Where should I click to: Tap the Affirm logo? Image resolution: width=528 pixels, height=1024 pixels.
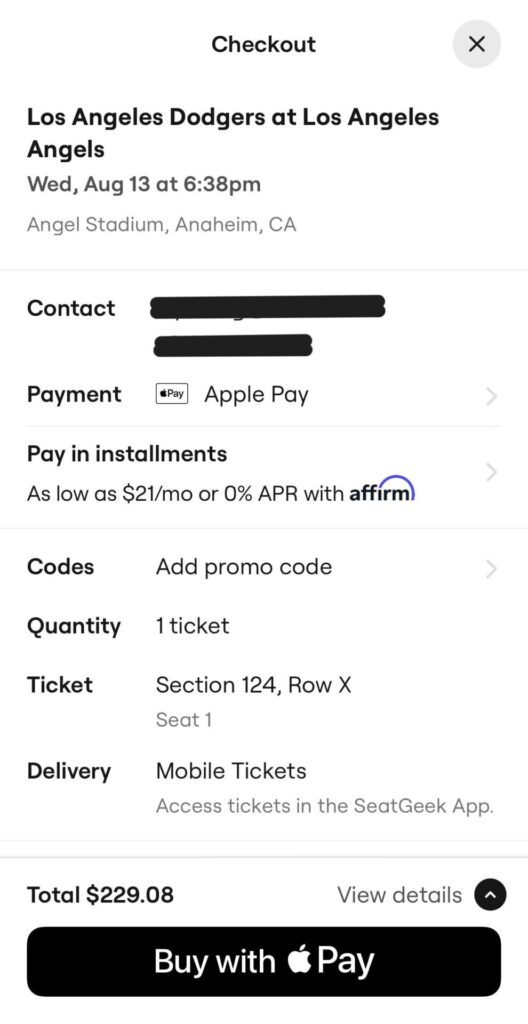382,490
